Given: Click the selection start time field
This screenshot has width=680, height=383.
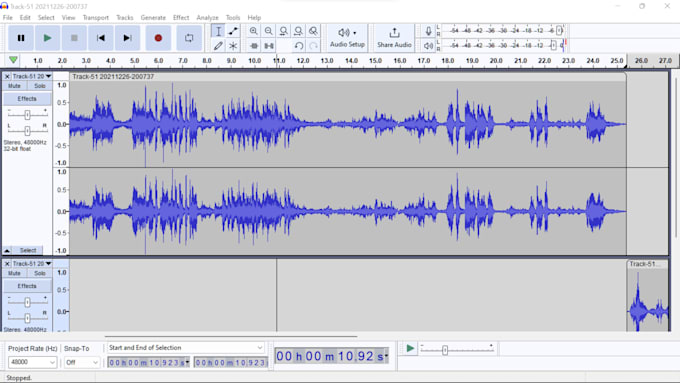Looking at the screenshot, I should 149,362.
